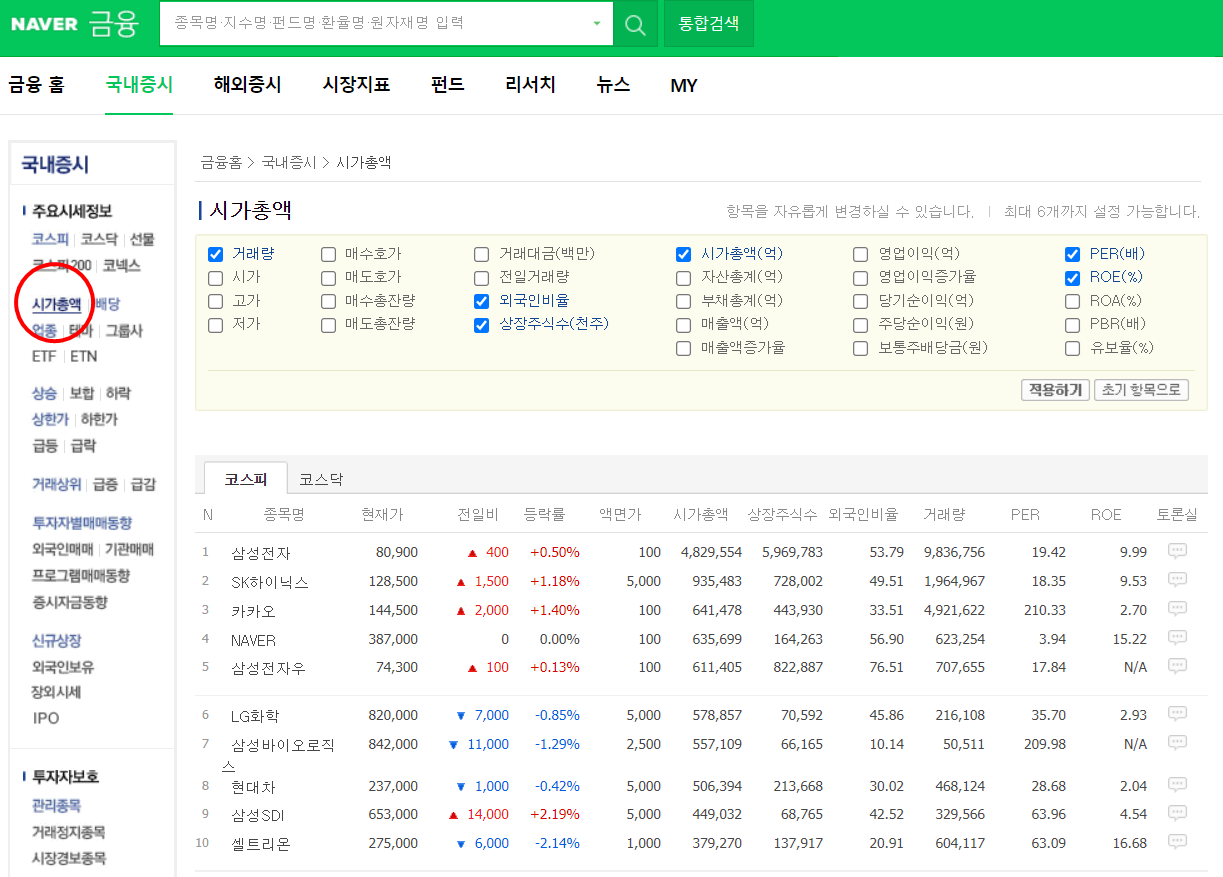Open the LG화학 stock link
The height and width of the screenshot is (877, 1223).
point(255,716)
